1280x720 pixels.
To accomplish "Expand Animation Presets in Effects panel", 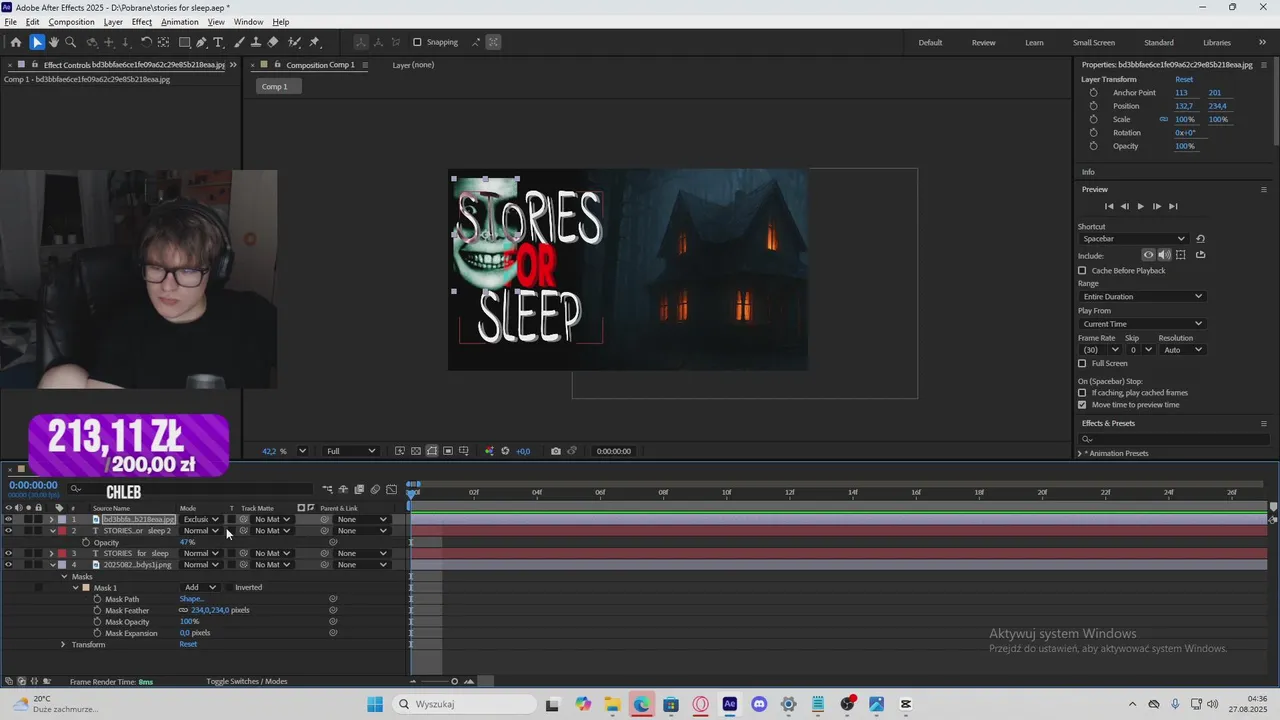I will [1081, 454].
